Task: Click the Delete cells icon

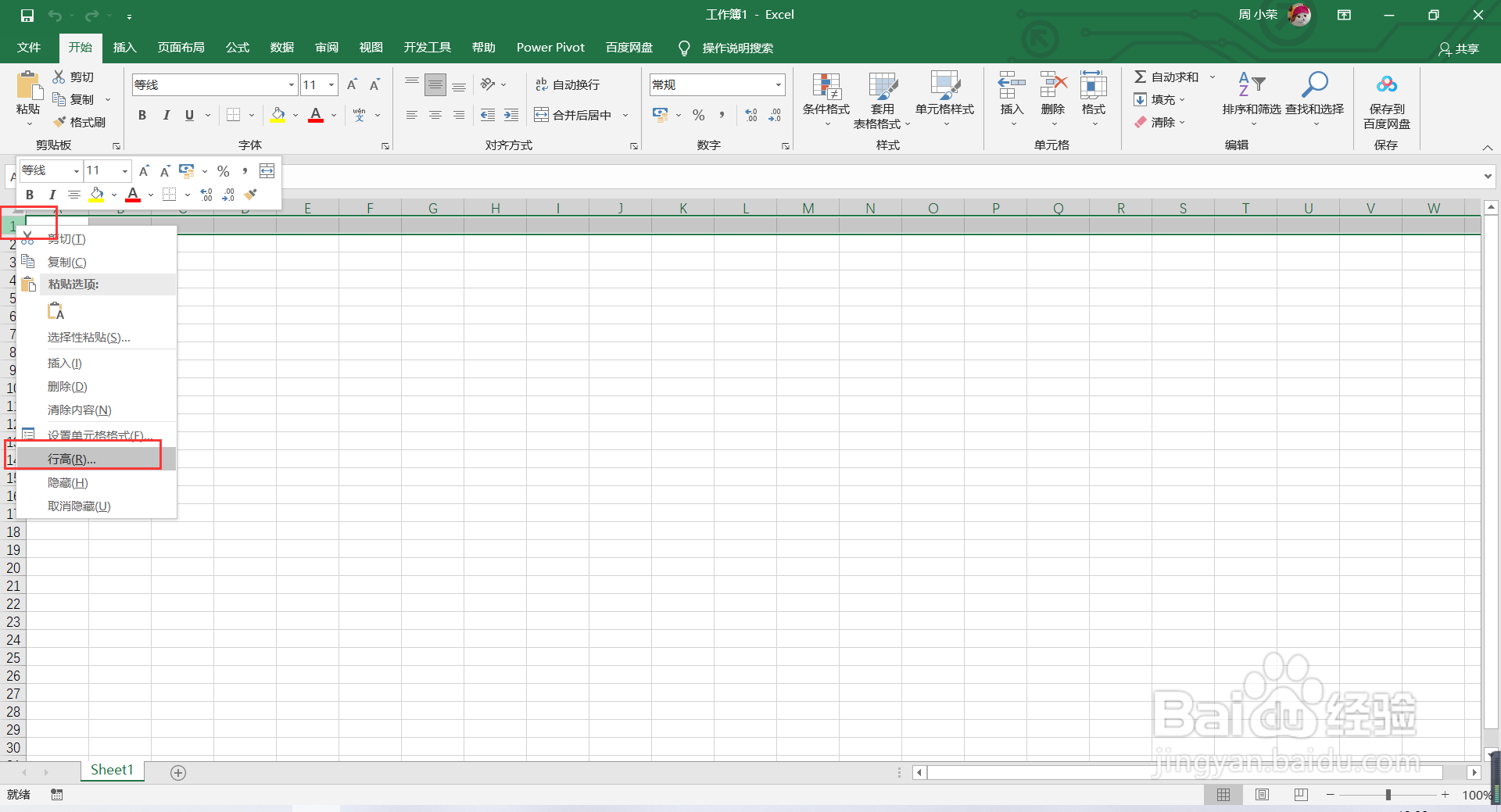Action: (x=1053, y=84)
